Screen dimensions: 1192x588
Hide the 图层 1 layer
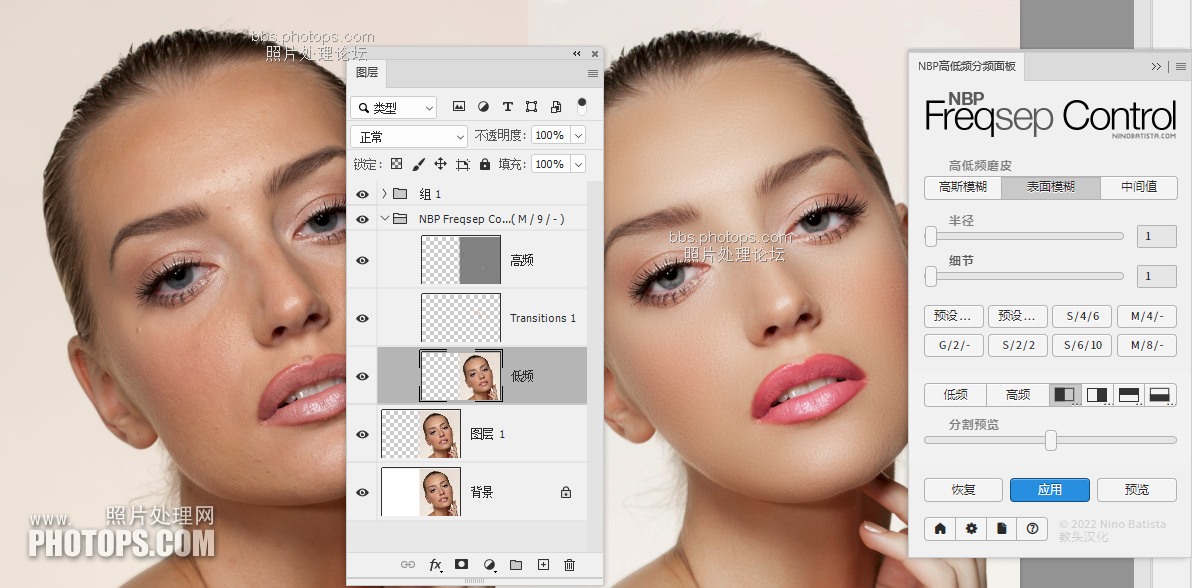pos(363,434)
